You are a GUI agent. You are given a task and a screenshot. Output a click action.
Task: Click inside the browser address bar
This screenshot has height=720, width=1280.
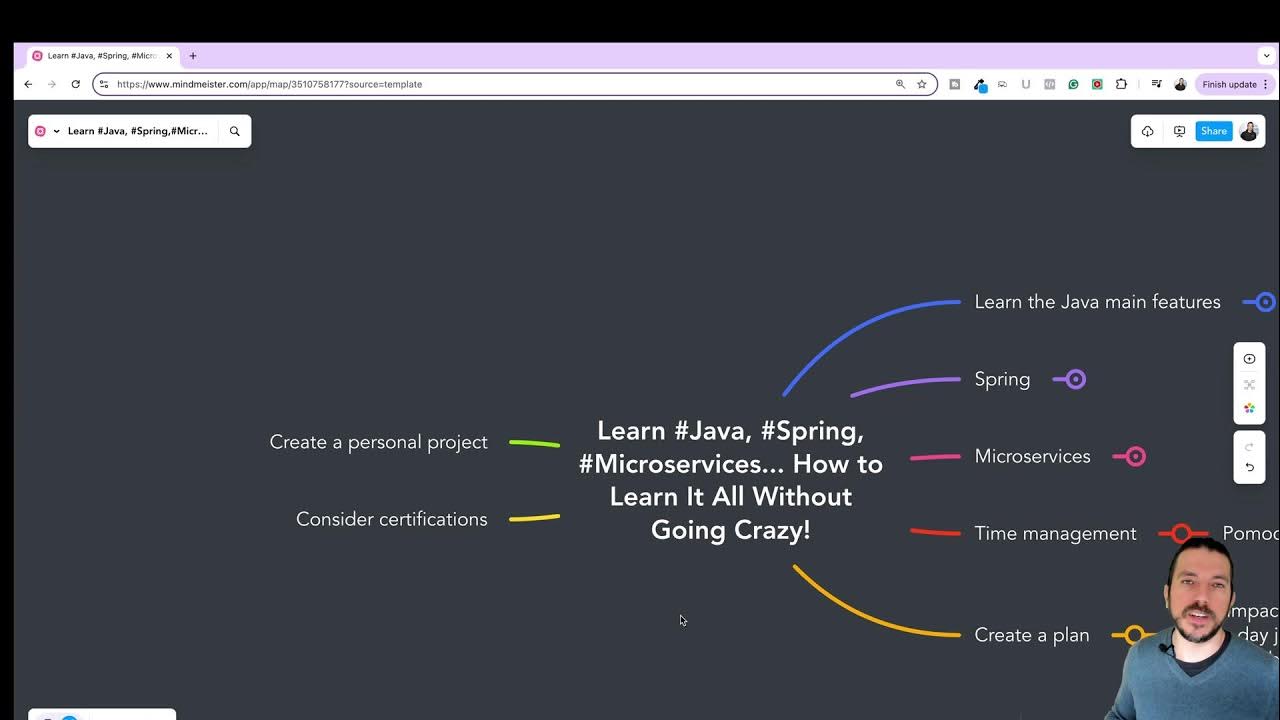click(400, 84)
